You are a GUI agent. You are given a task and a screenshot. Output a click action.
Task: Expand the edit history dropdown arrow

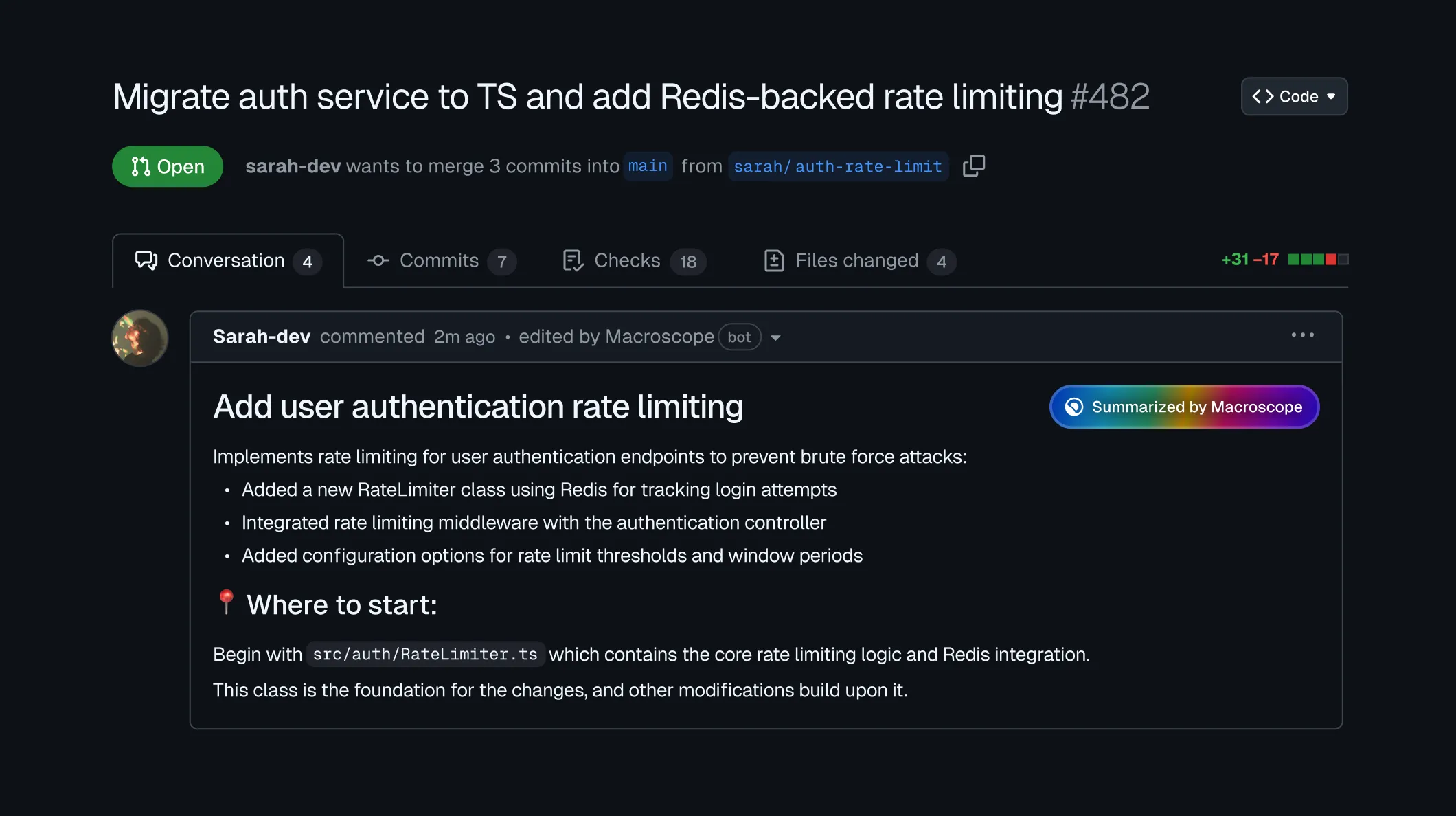click(775, 337)
